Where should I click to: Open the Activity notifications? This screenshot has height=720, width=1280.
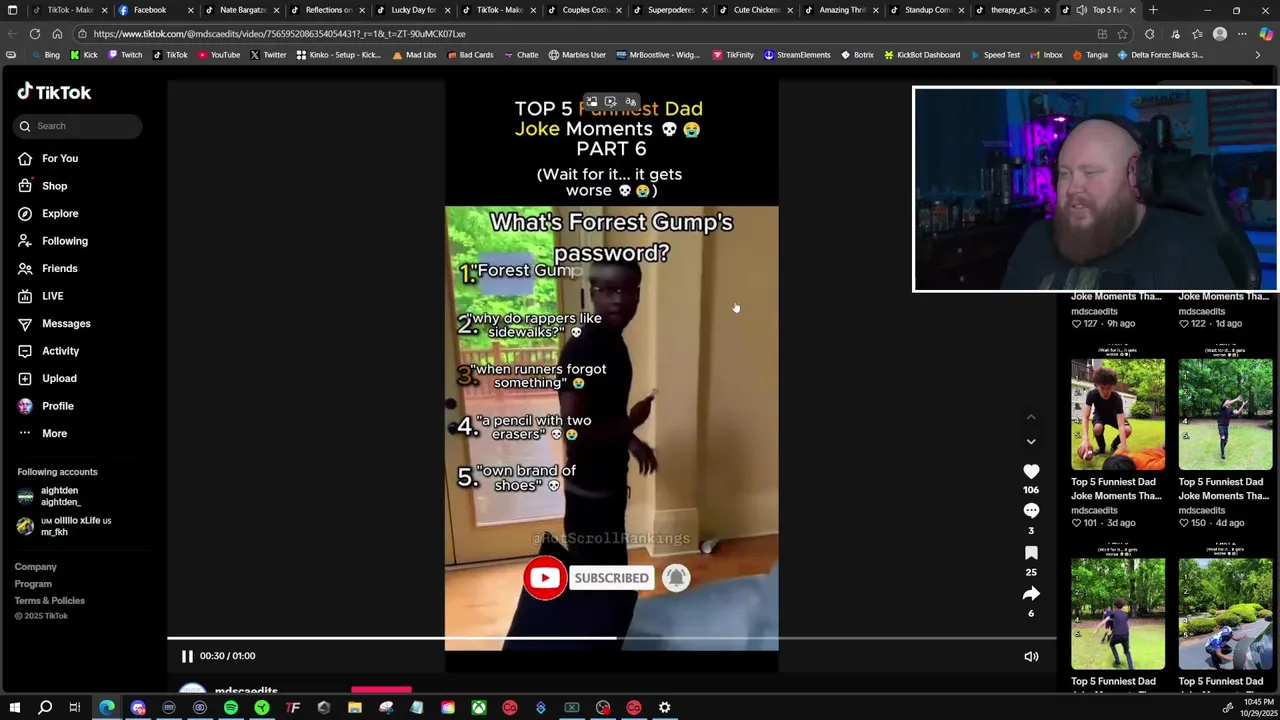tap(49, 351)
